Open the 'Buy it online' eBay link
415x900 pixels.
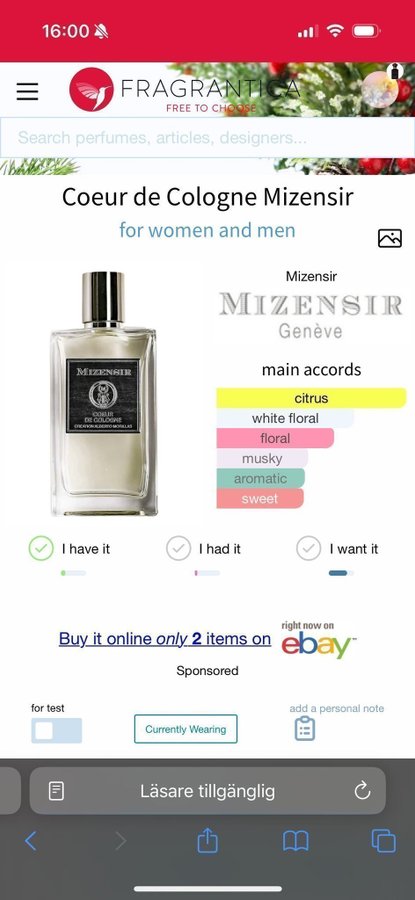(165, 639)
